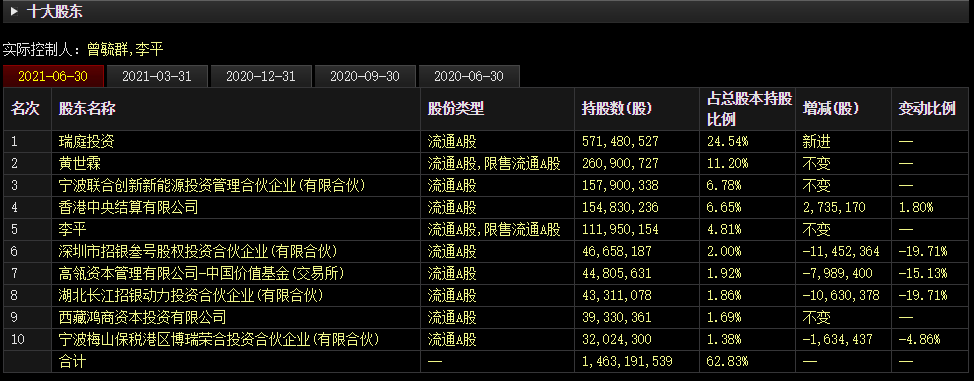The width and height of the screenshot is (974, 381).
Task: Select 李平 in shareholder list
Action: pyautogui.click(x=72, y=230)
